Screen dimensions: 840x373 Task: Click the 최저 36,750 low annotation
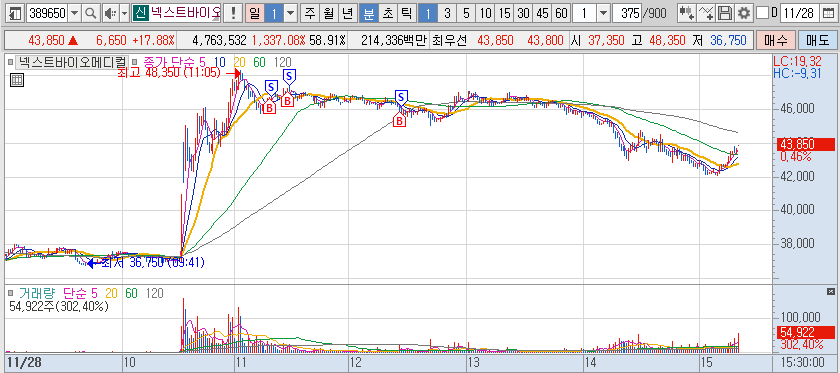153,263
